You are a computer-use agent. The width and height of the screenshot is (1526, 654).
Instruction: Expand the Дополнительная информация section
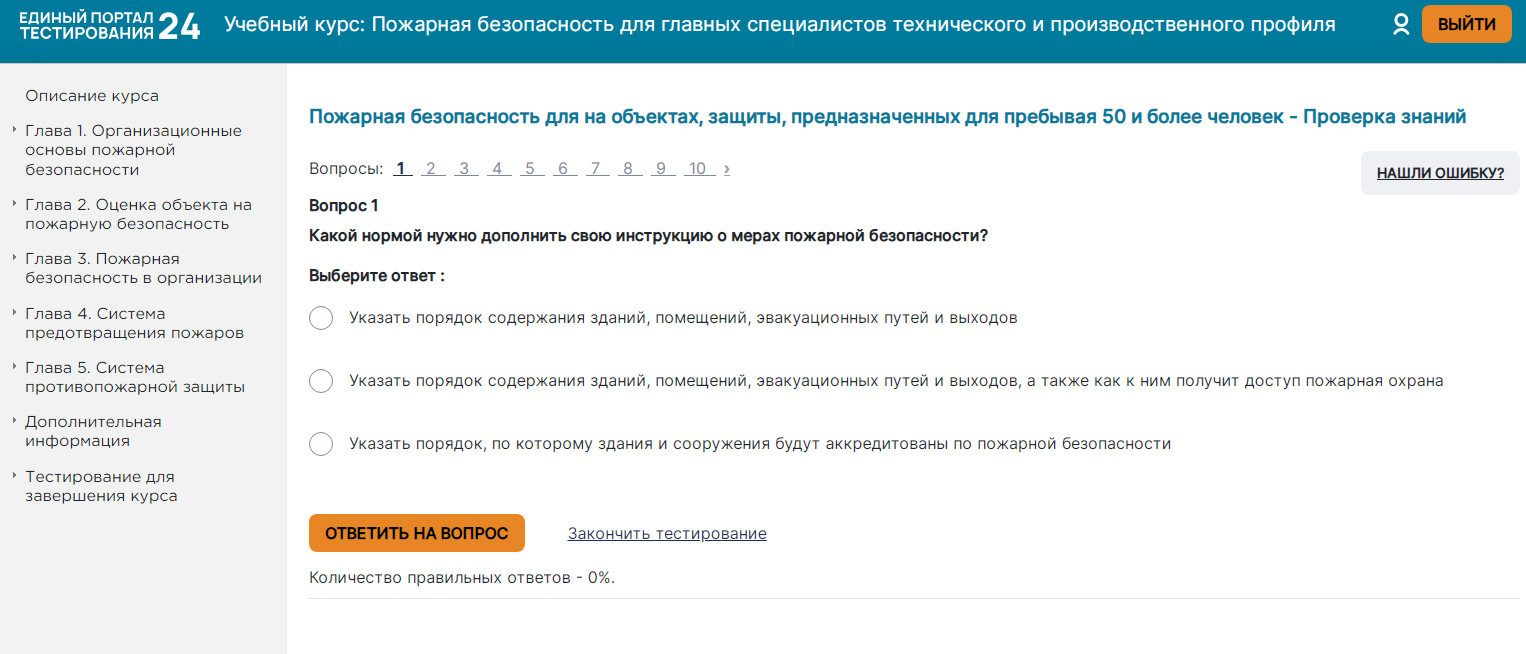coord(93,431)
